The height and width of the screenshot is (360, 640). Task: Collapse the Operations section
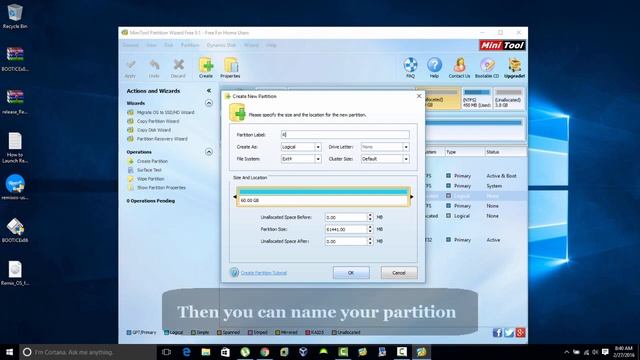209,152
